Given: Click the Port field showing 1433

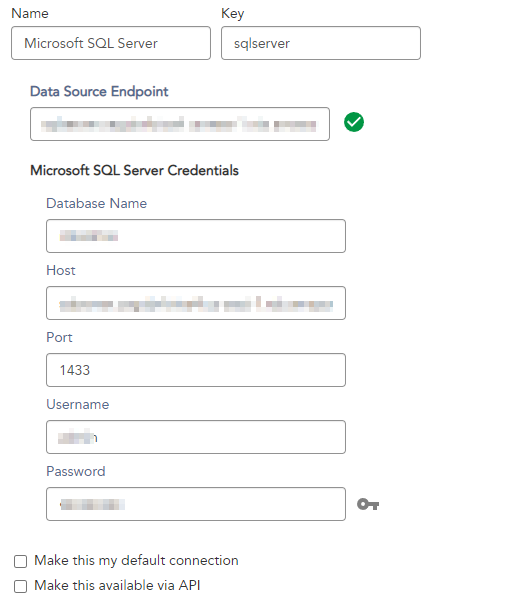Looking at the screenshot, I should tap(196, 370).
